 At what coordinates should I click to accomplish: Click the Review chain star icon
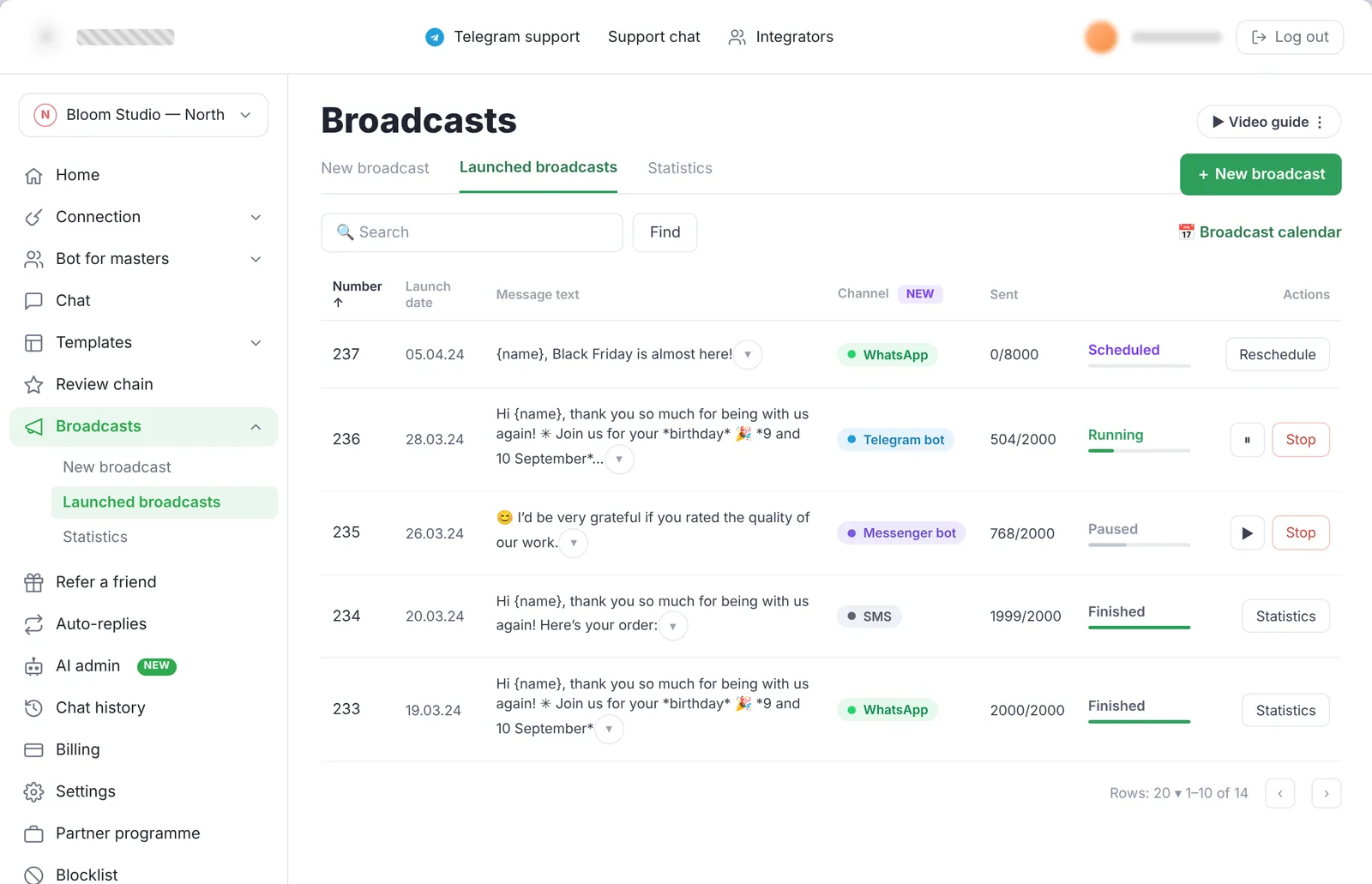[33, 385]
